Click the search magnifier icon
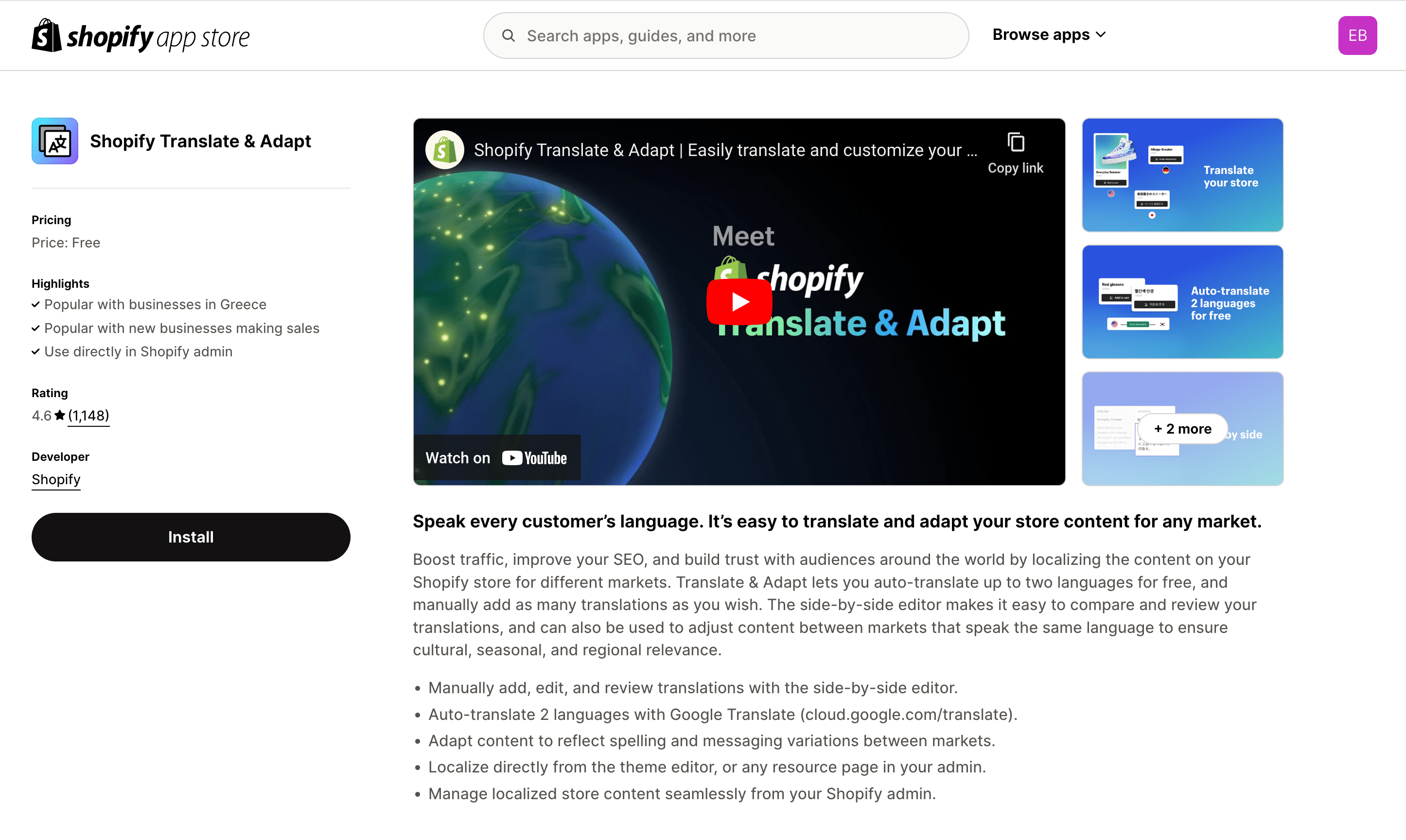The height and width of the screenshot is (840, 1406). pyautogui.click(x=510, y=35)
